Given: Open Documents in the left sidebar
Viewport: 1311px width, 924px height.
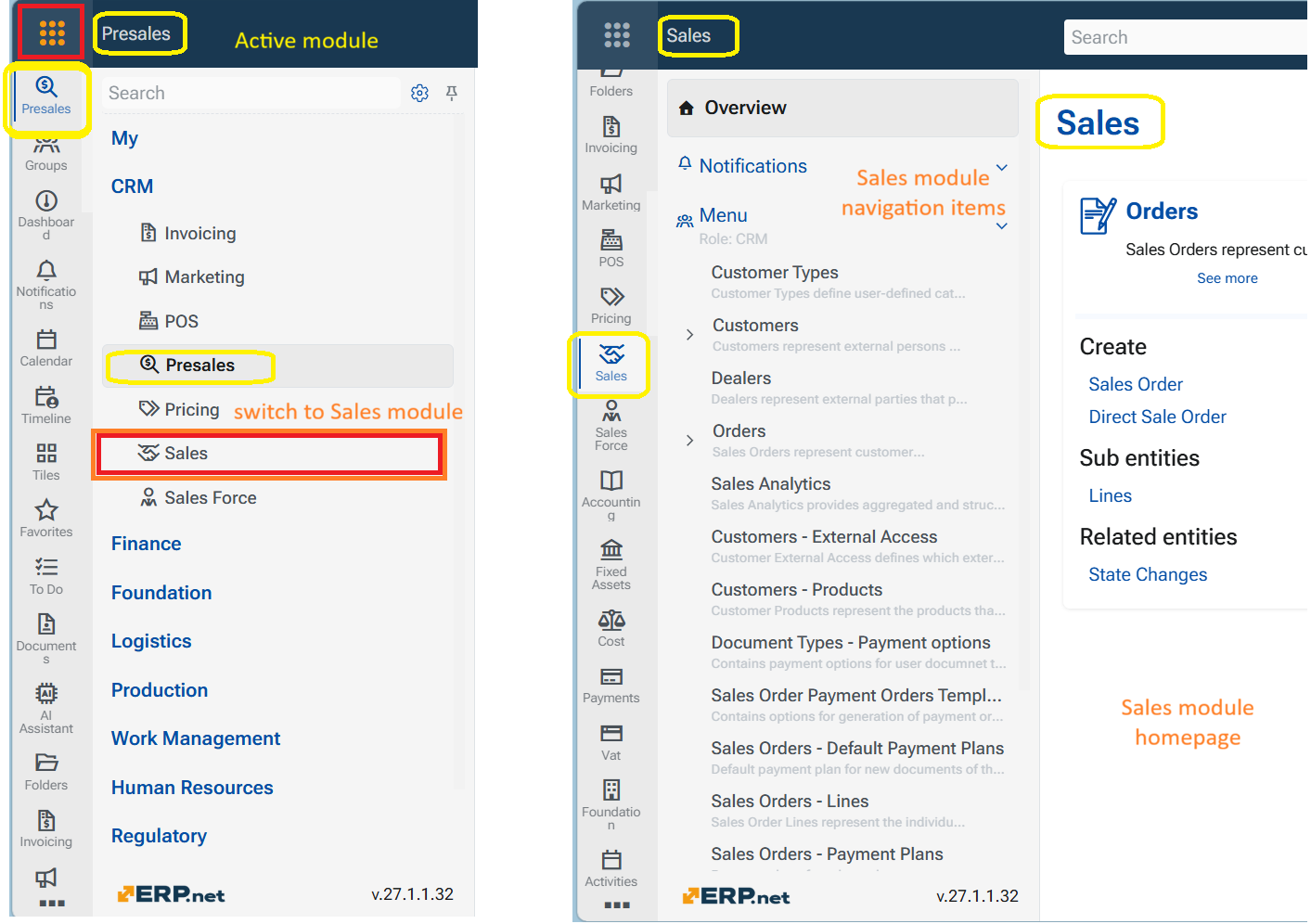Looking at the screenshot, I should click(46, 639).
